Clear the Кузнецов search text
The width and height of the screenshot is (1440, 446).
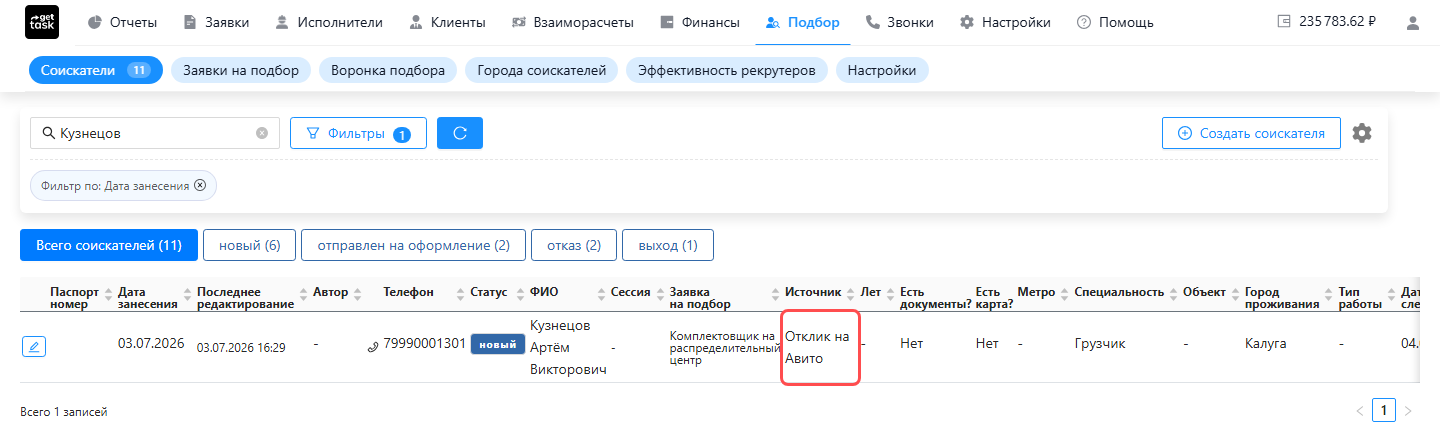click(x=262, y=133)
